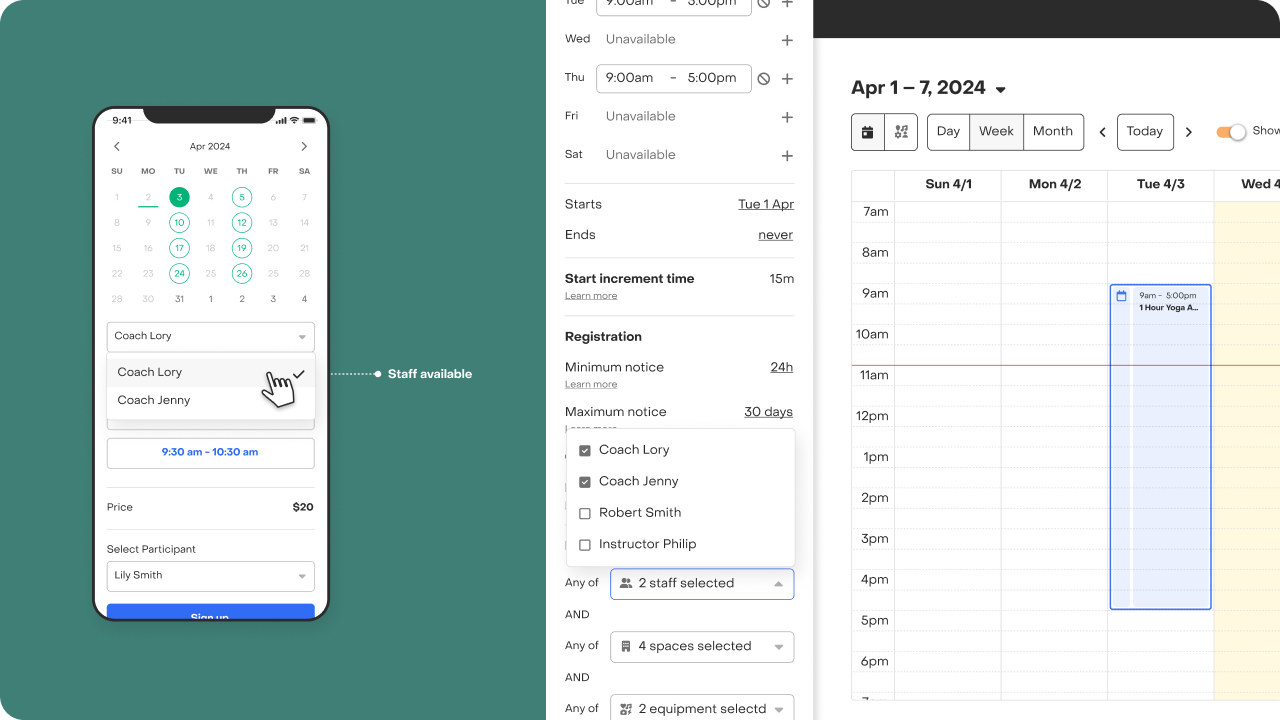Check the Robert Smith checkbox
Screen dimensions: 1280x720
[585, 514]
